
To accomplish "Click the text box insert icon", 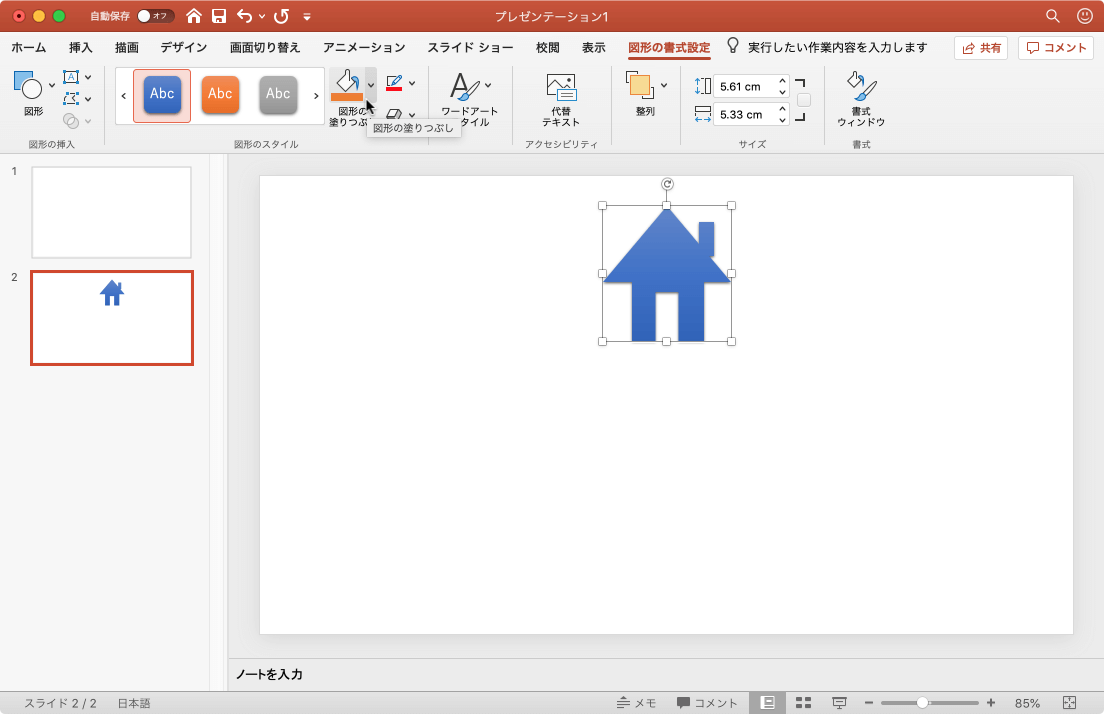I will pyautogui.click(x=70, y=77).
